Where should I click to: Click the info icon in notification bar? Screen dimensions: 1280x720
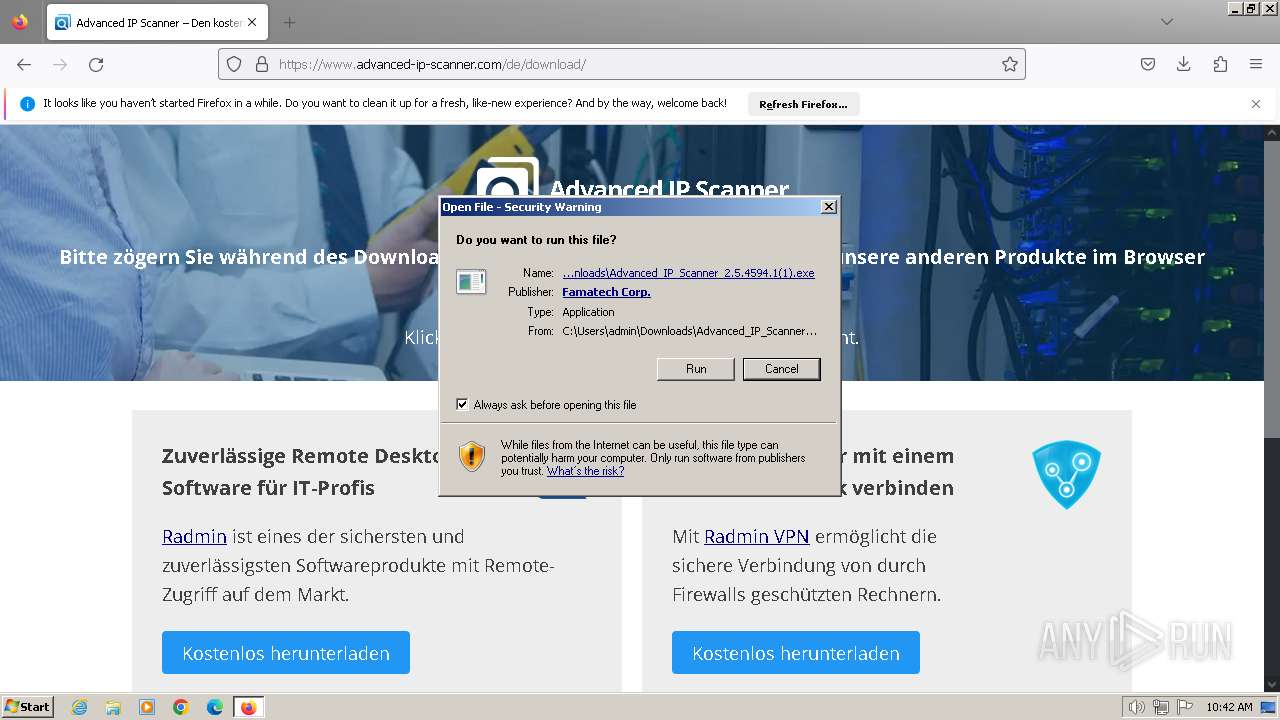(x=27, y=103)
